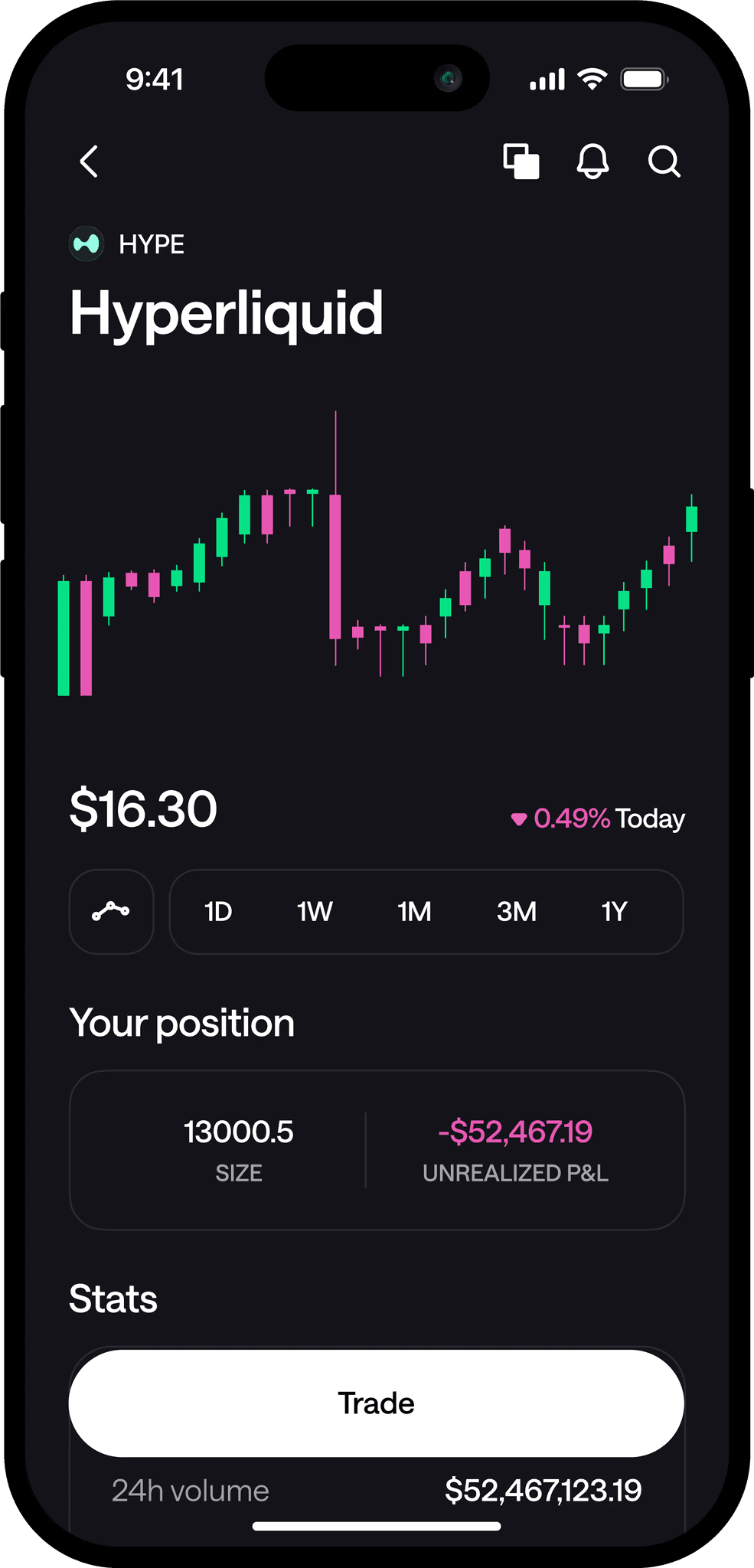Tap the cellular signal bars icon

coord(547,80)
